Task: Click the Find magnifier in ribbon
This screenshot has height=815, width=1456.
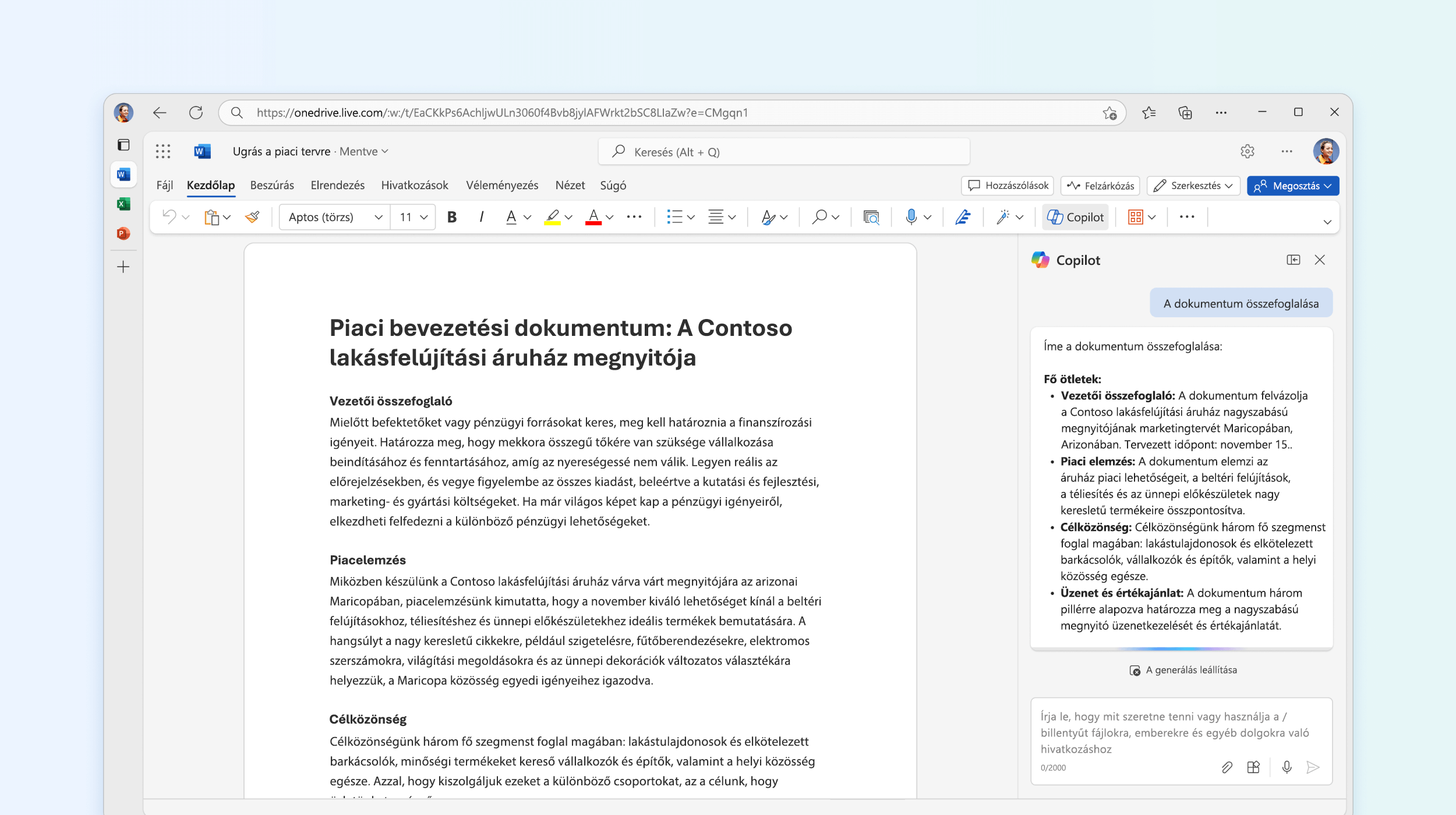Action: point(819,217)
